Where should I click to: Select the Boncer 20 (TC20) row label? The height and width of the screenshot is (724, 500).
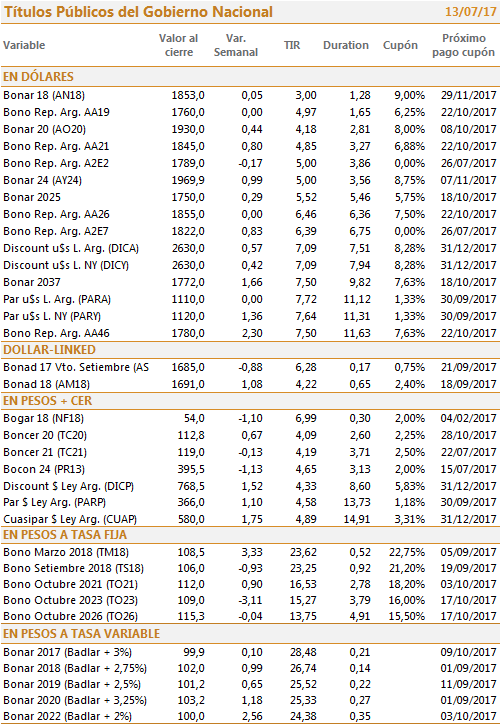point(45,435)
